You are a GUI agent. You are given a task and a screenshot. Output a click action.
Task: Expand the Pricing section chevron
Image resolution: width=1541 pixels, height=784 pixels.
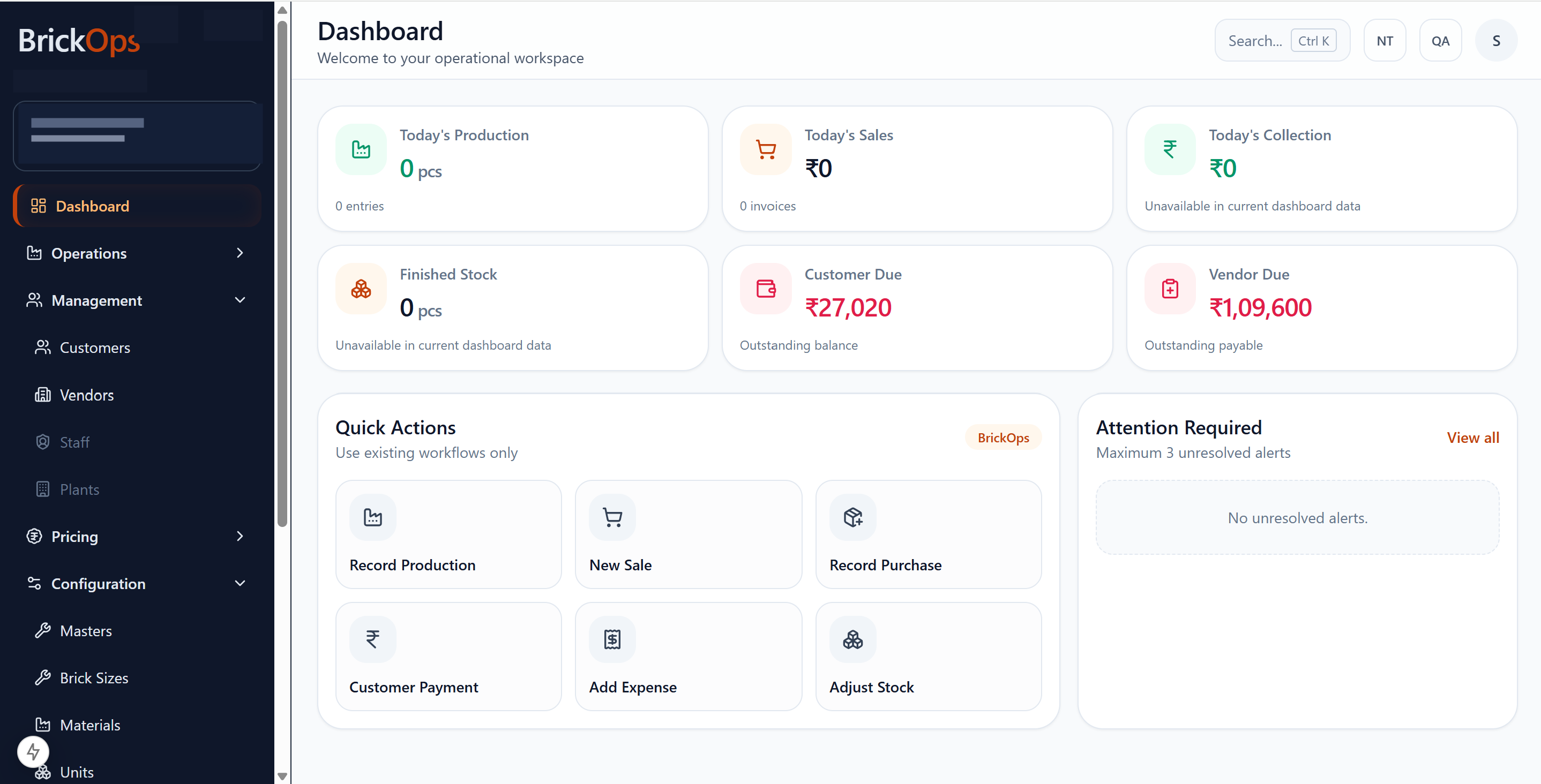coord(240,537)
